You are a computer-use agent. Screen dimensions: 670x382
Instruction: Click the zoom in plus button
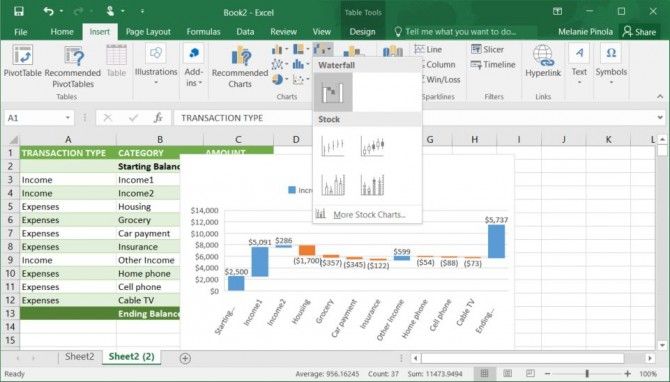click(627, 373)
